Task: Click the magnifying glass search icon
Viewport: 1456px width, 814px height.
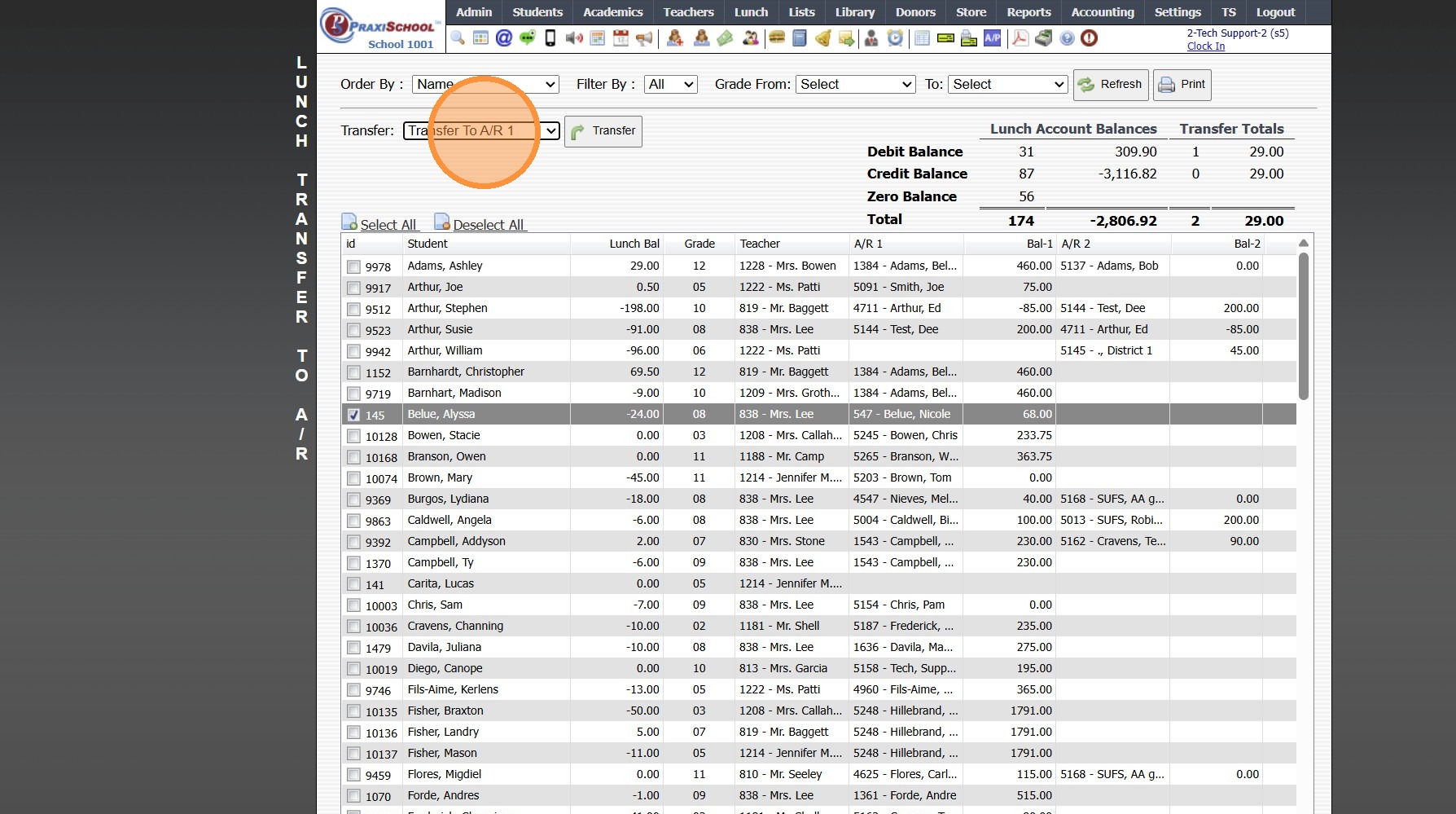Action: pos(458,38)
